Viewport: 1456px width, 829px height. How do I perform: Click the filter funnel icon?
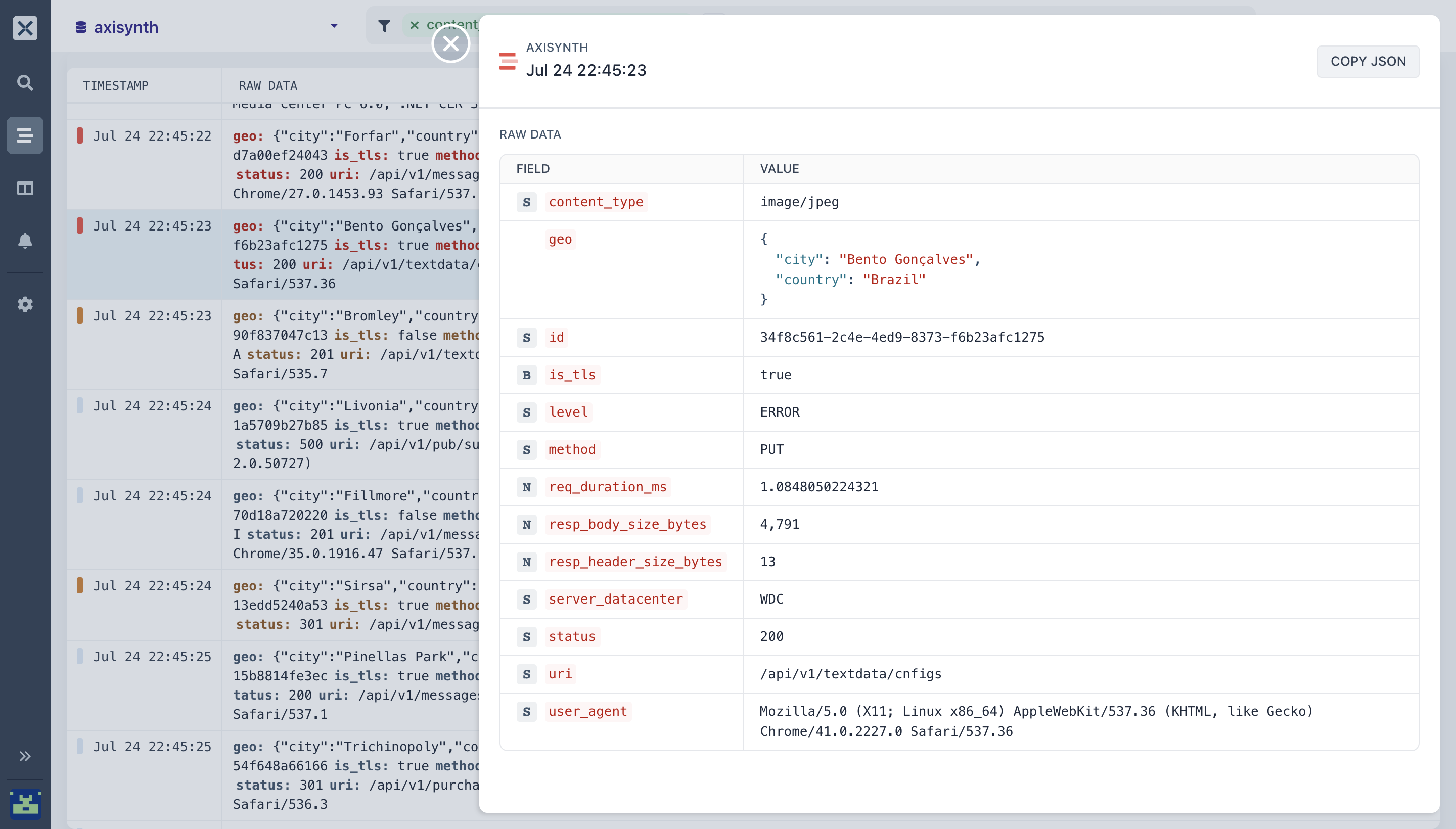coord(384,26)
